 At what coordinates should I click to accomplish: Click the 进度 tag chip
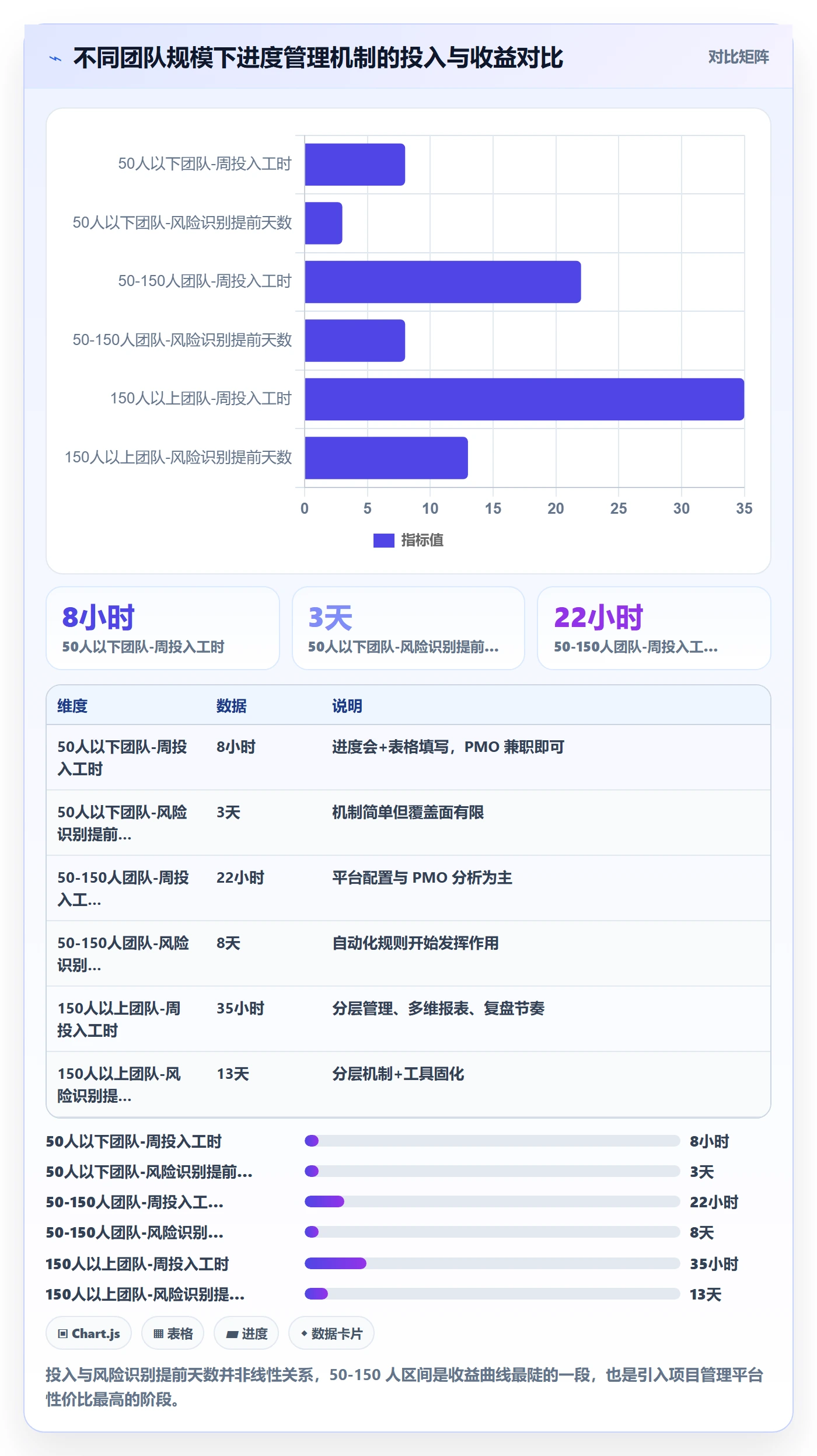(246, 1333)
